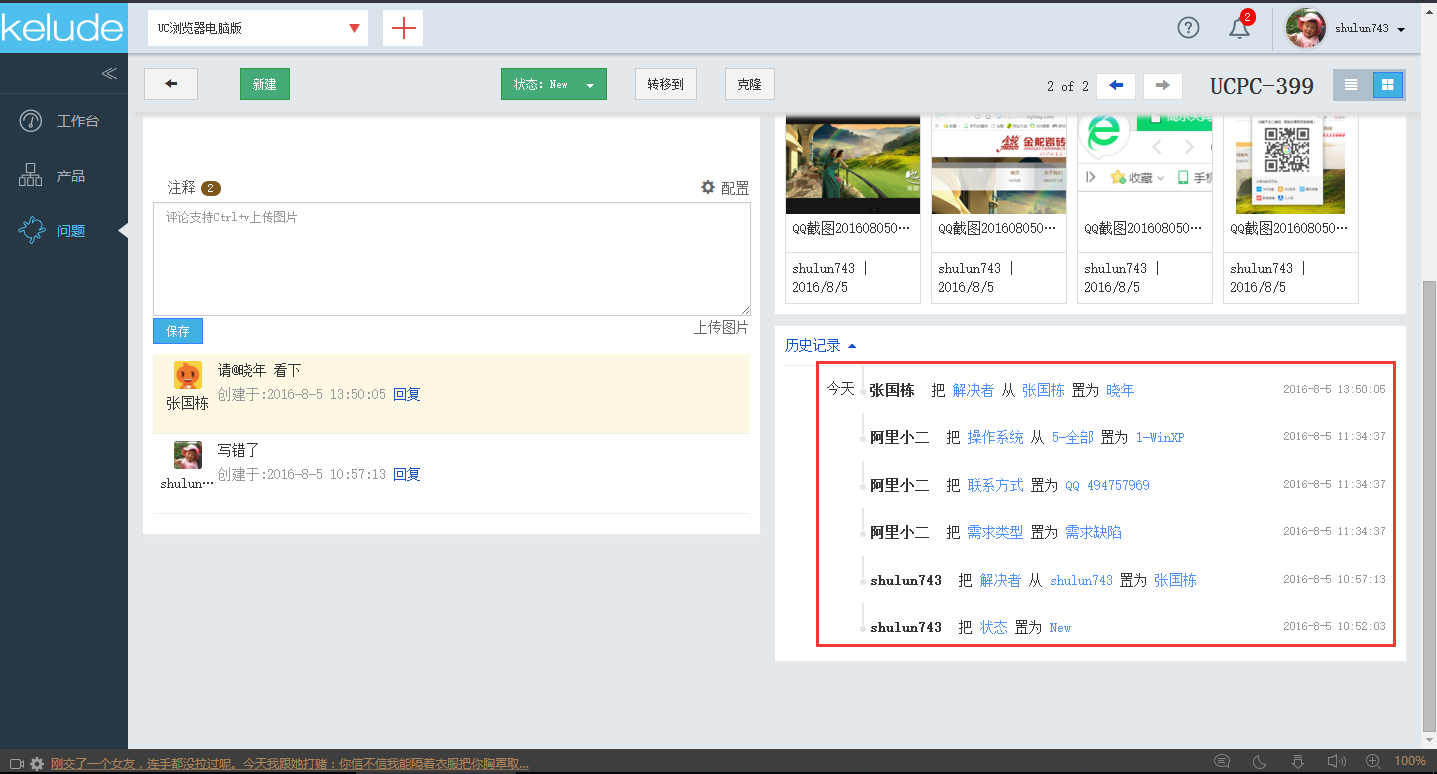Go to the previous issue with the blue arrow
The height and width of the screenshot is (774, 1437).
[x=1116, y=86]
